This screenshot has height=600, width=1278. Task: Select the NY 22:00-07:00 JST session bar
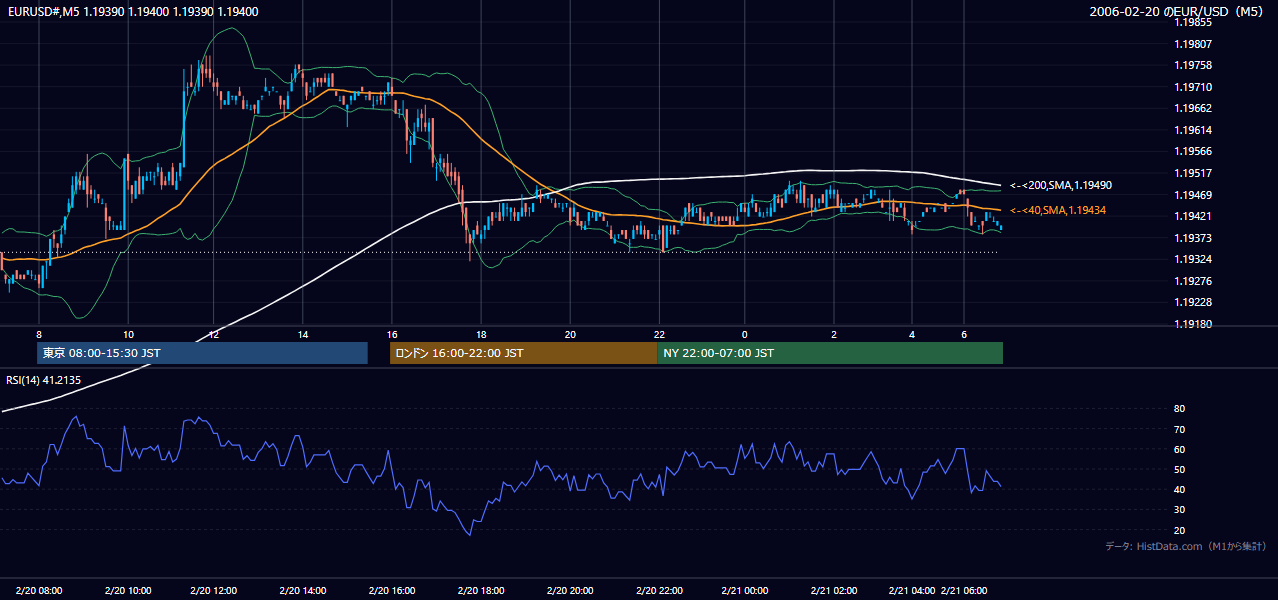click(830, 353)
